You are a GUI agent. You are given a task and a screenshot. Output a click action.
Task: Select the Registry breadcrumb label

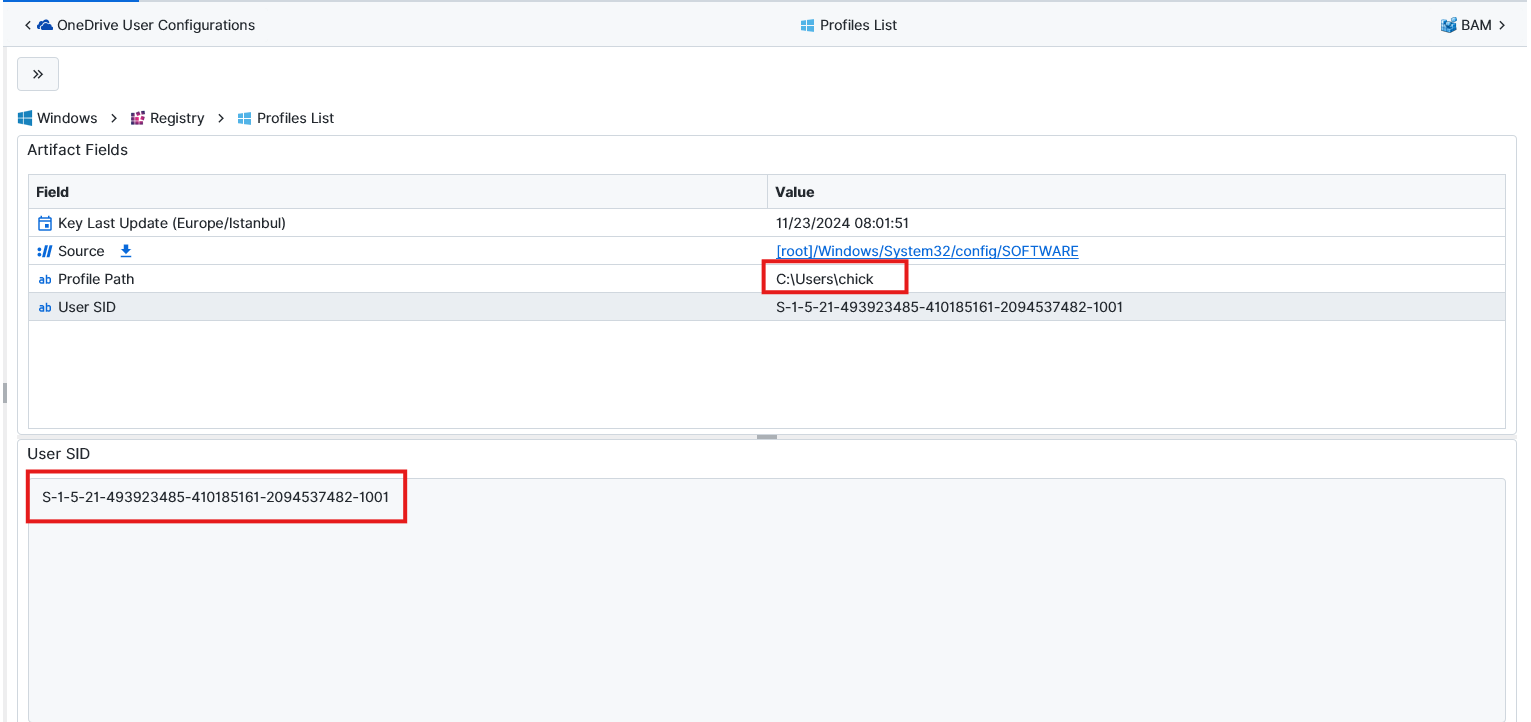pyautogui.click(x=177, y=118)
